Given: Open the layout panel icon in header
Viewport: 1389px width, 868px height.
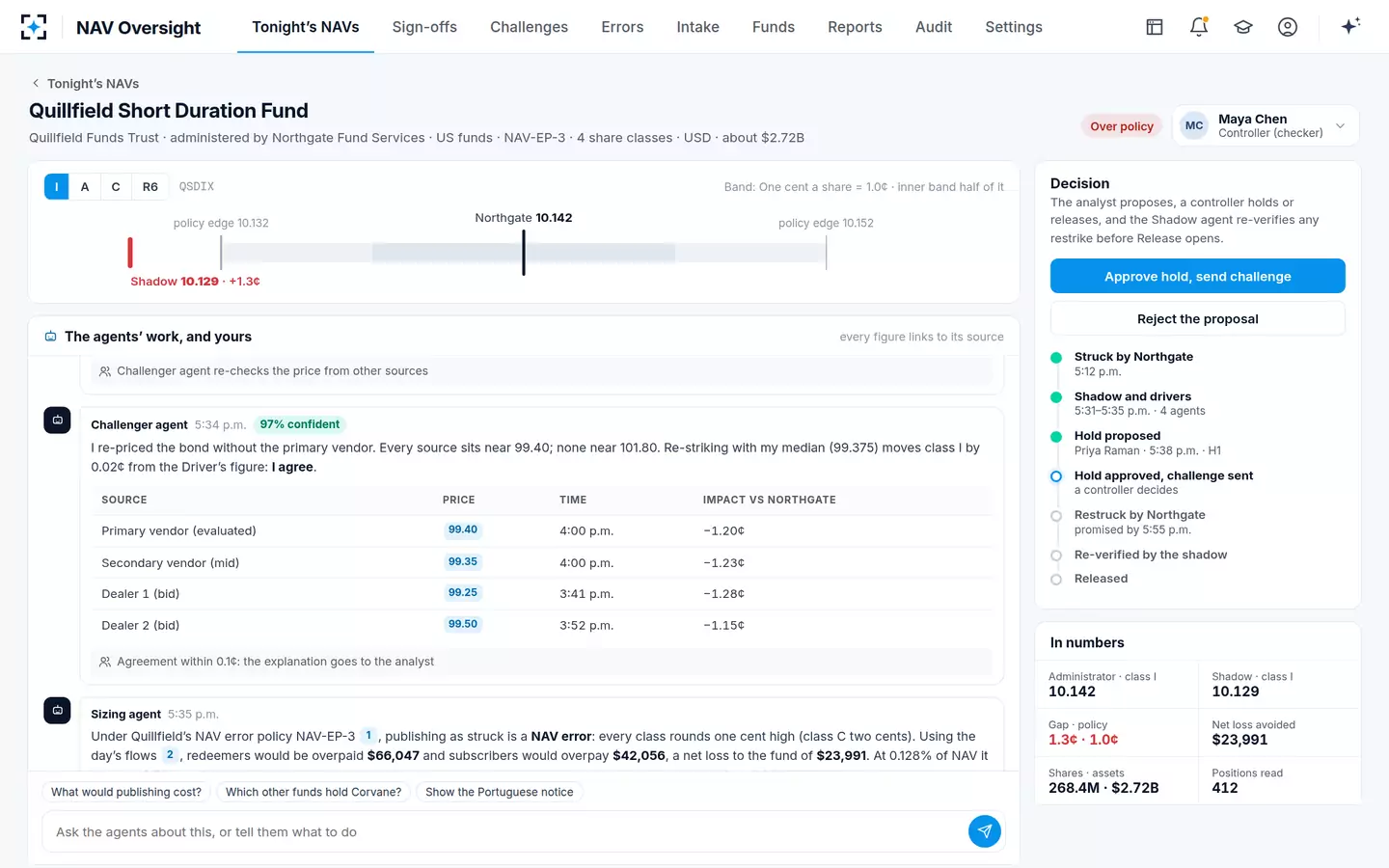Looking at the screenshot, I should point(1155,27).
